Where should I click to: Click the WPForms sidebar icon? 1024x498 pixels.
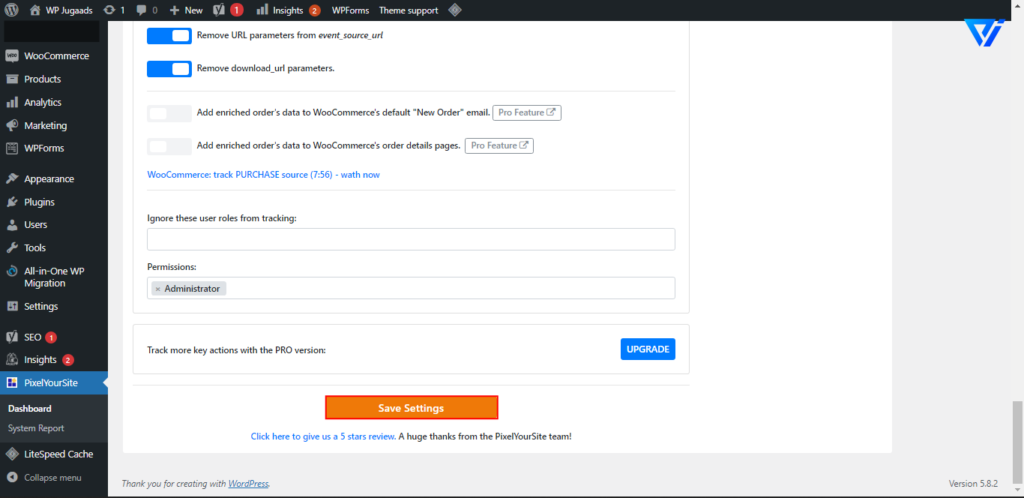(x=12, y=148)
